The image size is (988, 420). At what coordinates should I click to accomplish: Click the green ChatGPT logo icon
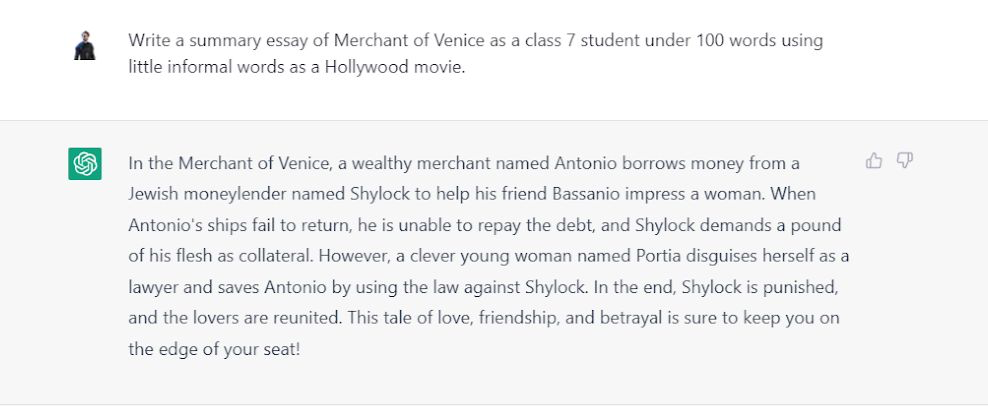(85, 164)
